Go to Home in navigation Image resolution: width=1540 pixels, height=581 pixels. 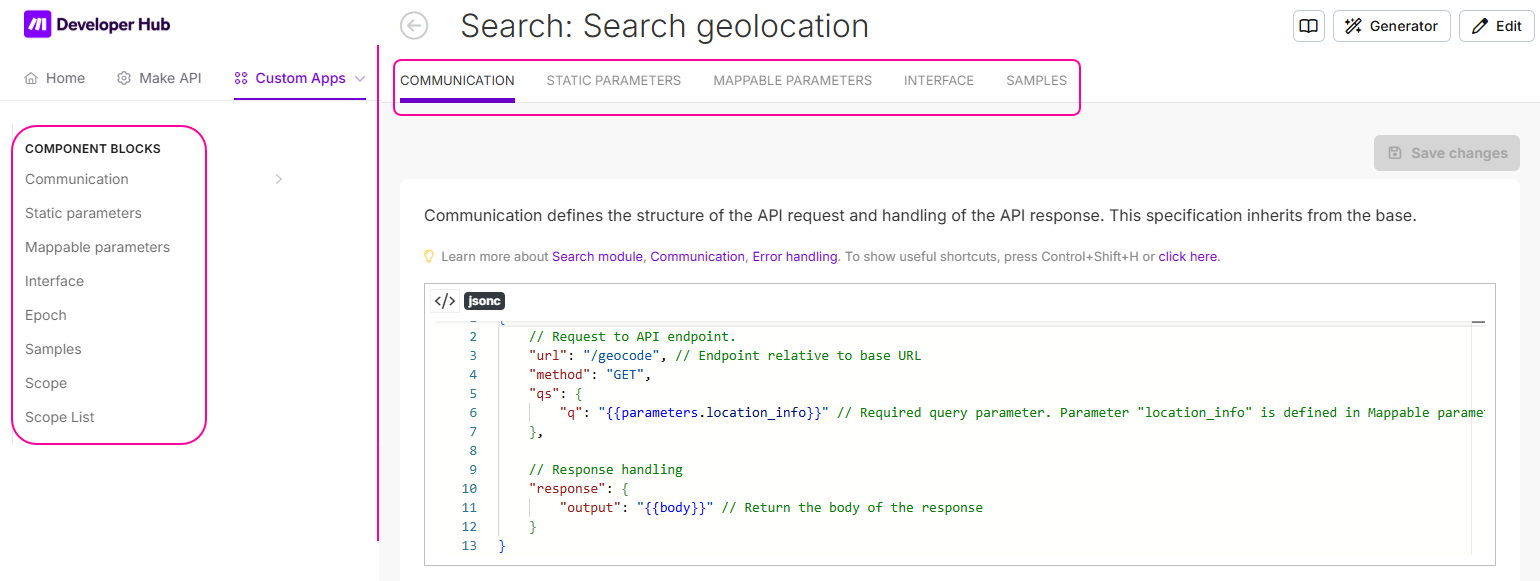tap(55, 78)
